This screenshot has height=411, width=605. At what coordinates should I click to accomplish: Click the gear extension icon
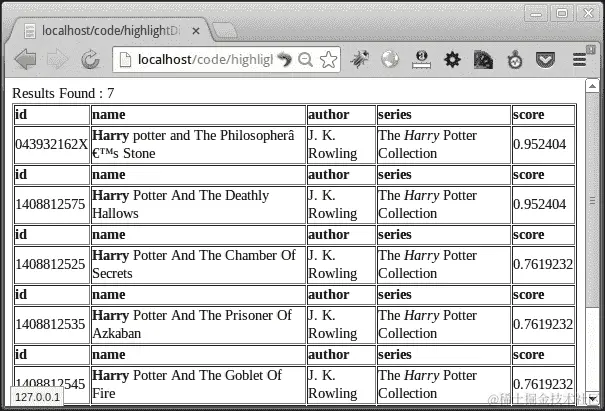click(452, 60)
